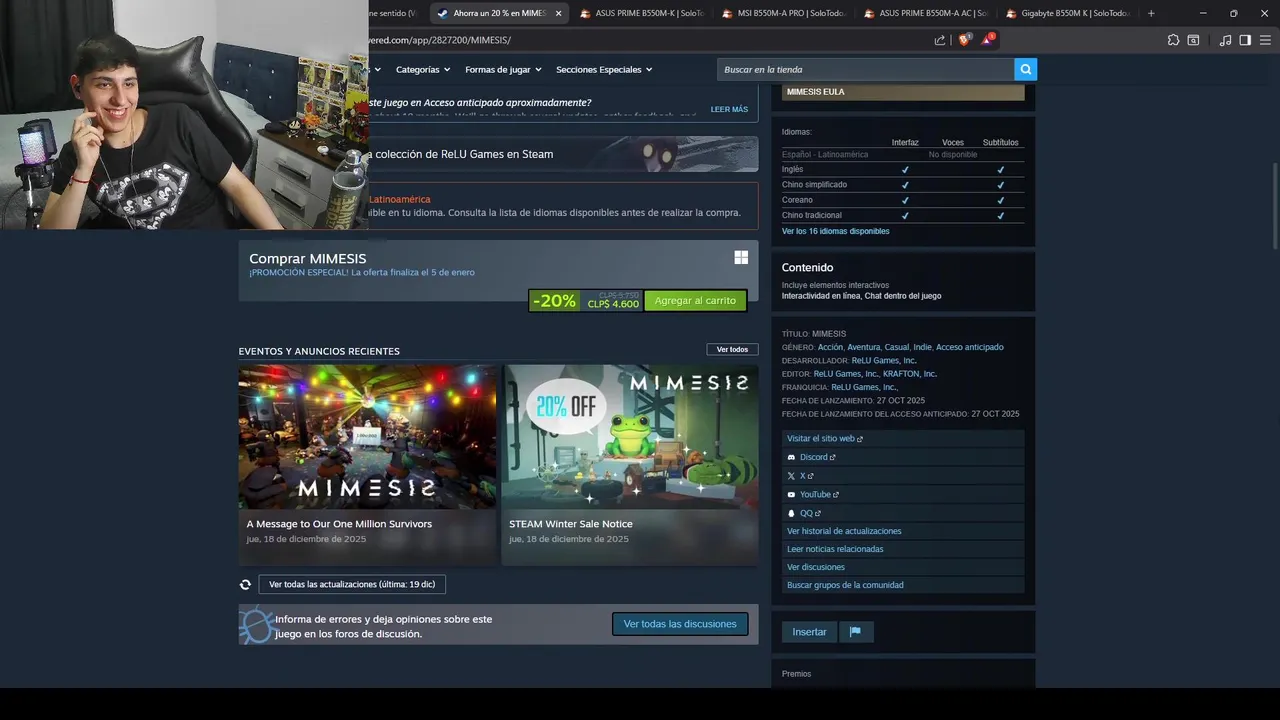Click LEER MÁS under early access description
Image resolution: width=1280 pixels, height=720 pixels.
[x=729, y=109]
